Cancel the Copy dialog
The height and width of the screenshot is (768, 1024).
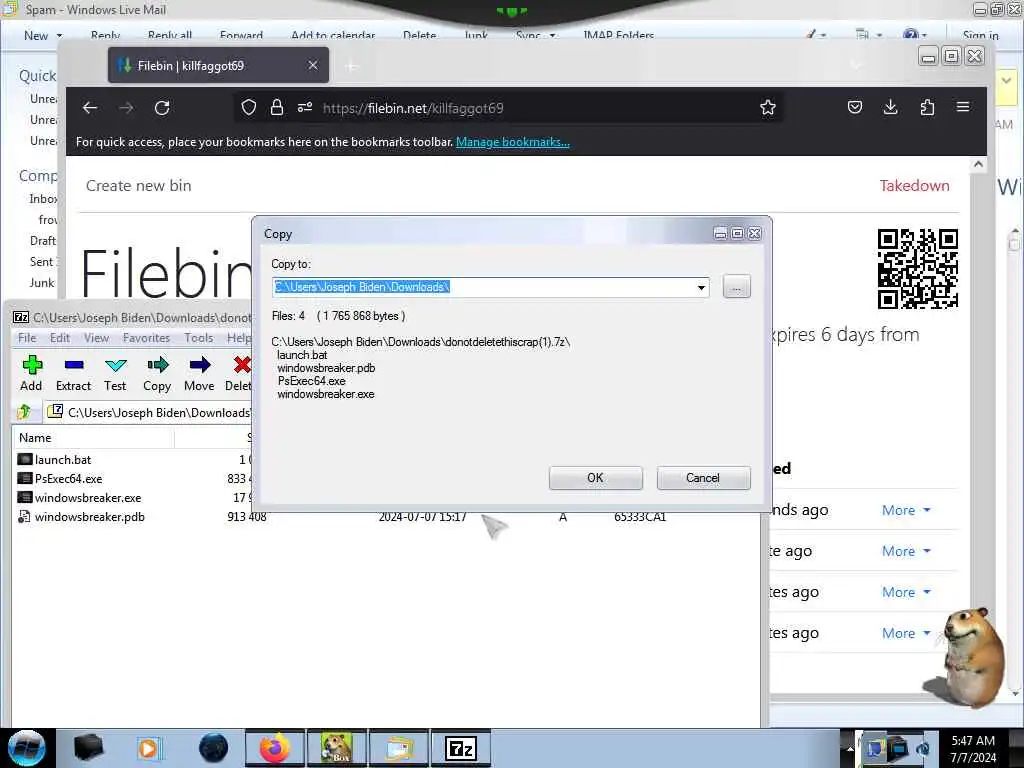703,477
